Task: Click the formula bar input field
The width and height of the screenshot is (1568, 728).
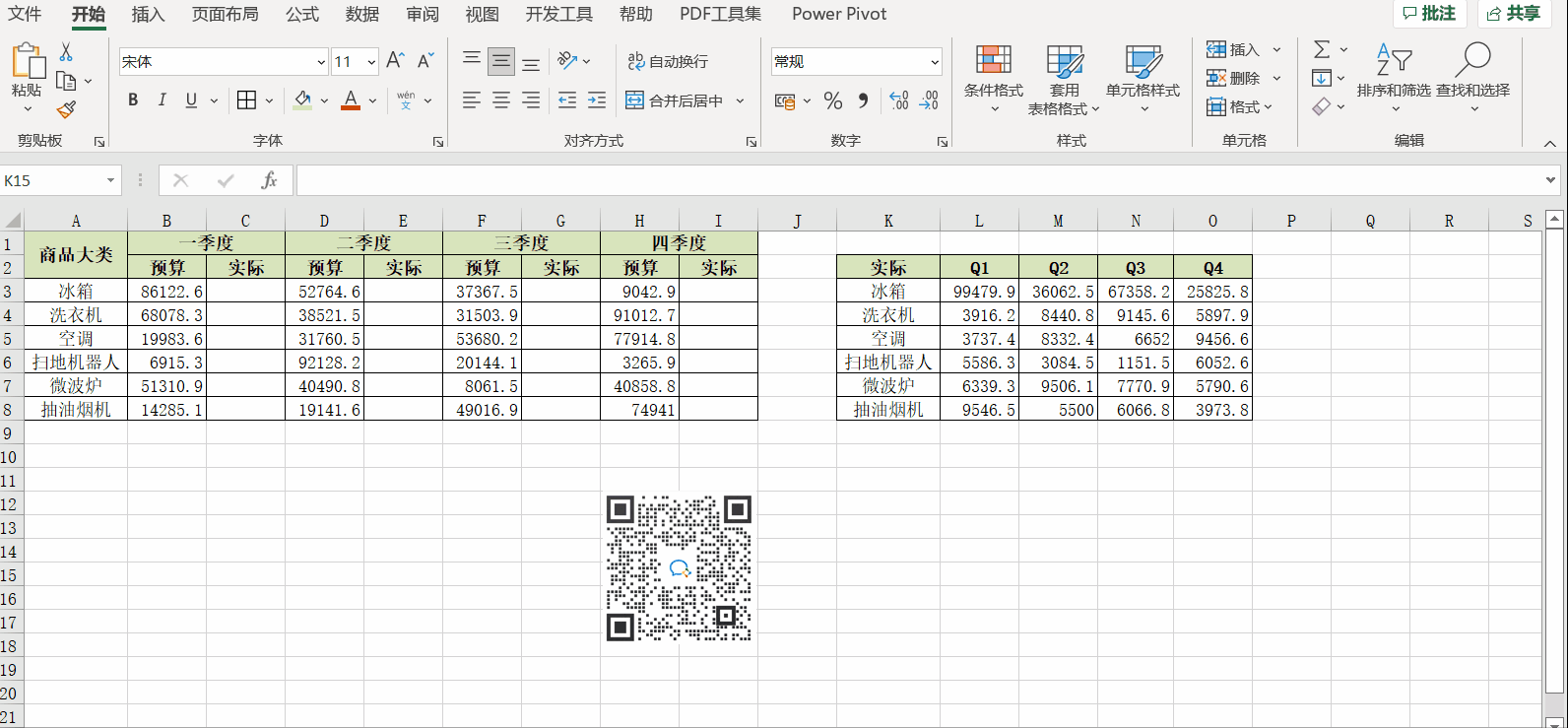Action: 919,180
